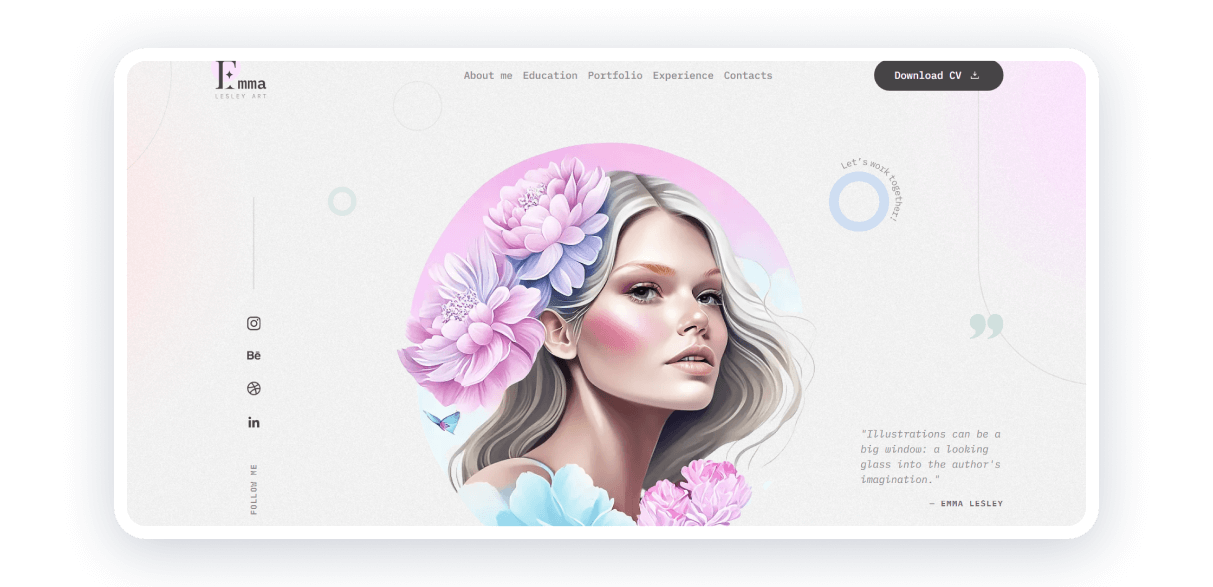
Task: Click the large quotation marks icon
Action: pos(987,327)
